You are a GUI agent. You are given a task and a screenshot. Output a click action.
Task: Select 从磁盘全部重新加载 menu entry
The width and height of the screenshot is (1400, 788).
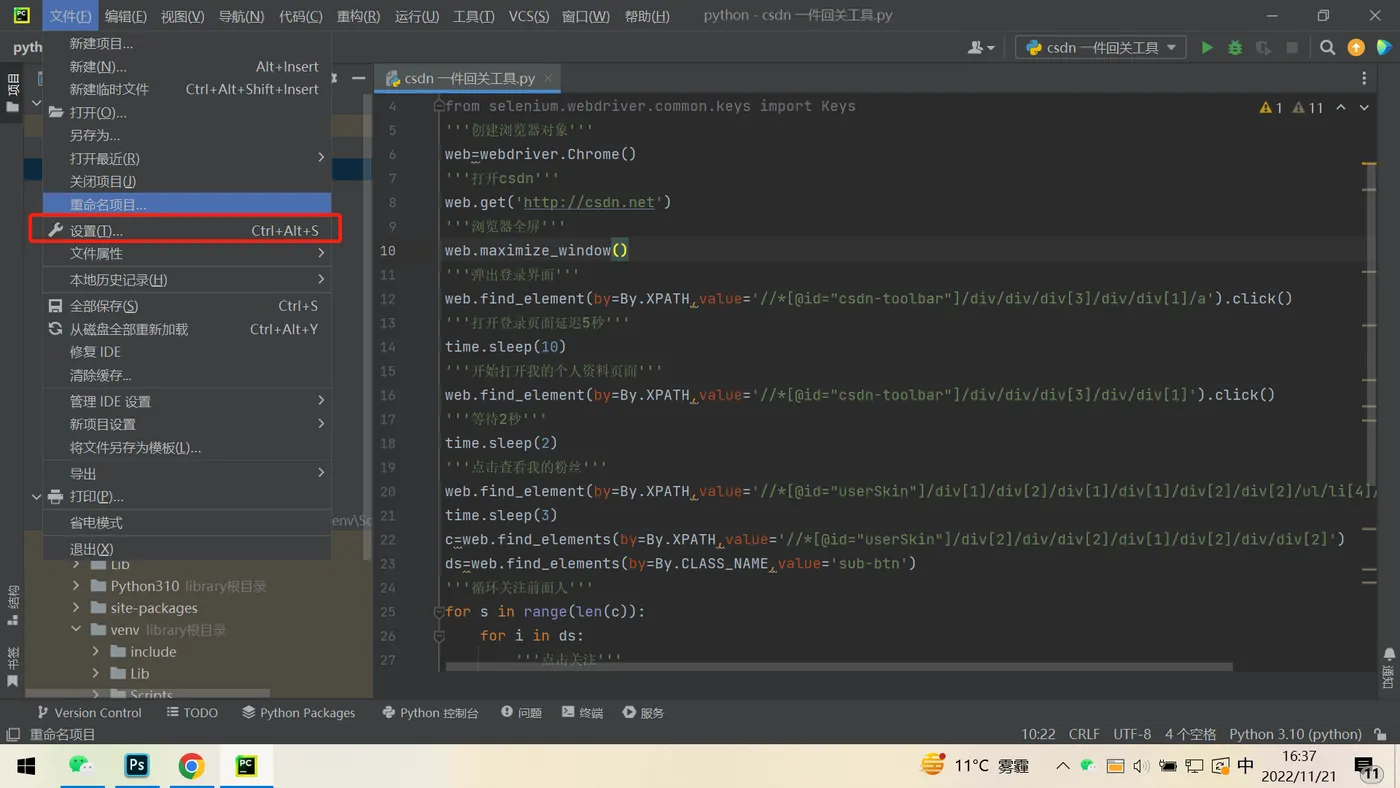(187, 329)
